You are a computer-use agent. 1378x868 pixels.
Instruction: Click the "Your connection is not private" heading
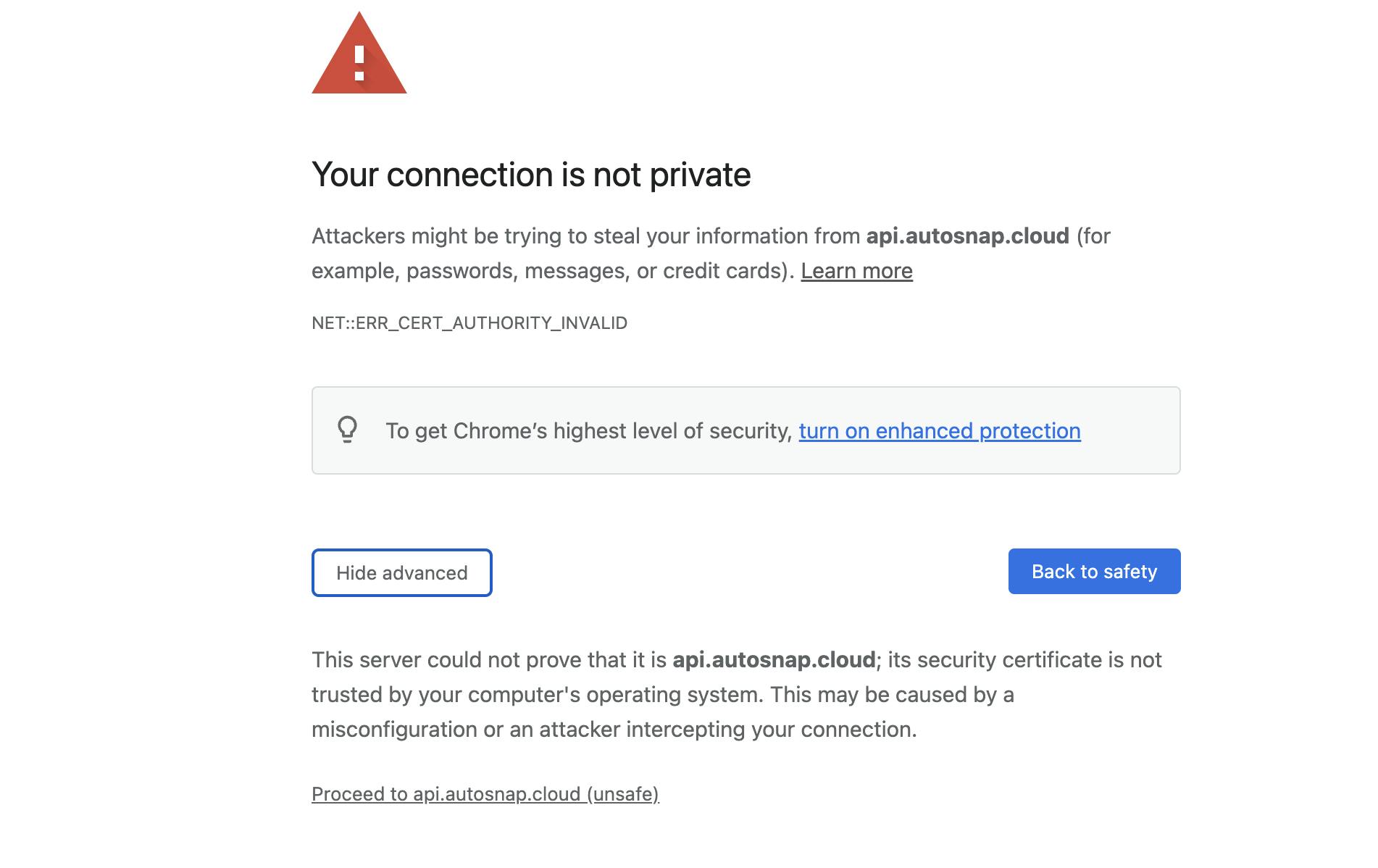[x=531, y=175]
